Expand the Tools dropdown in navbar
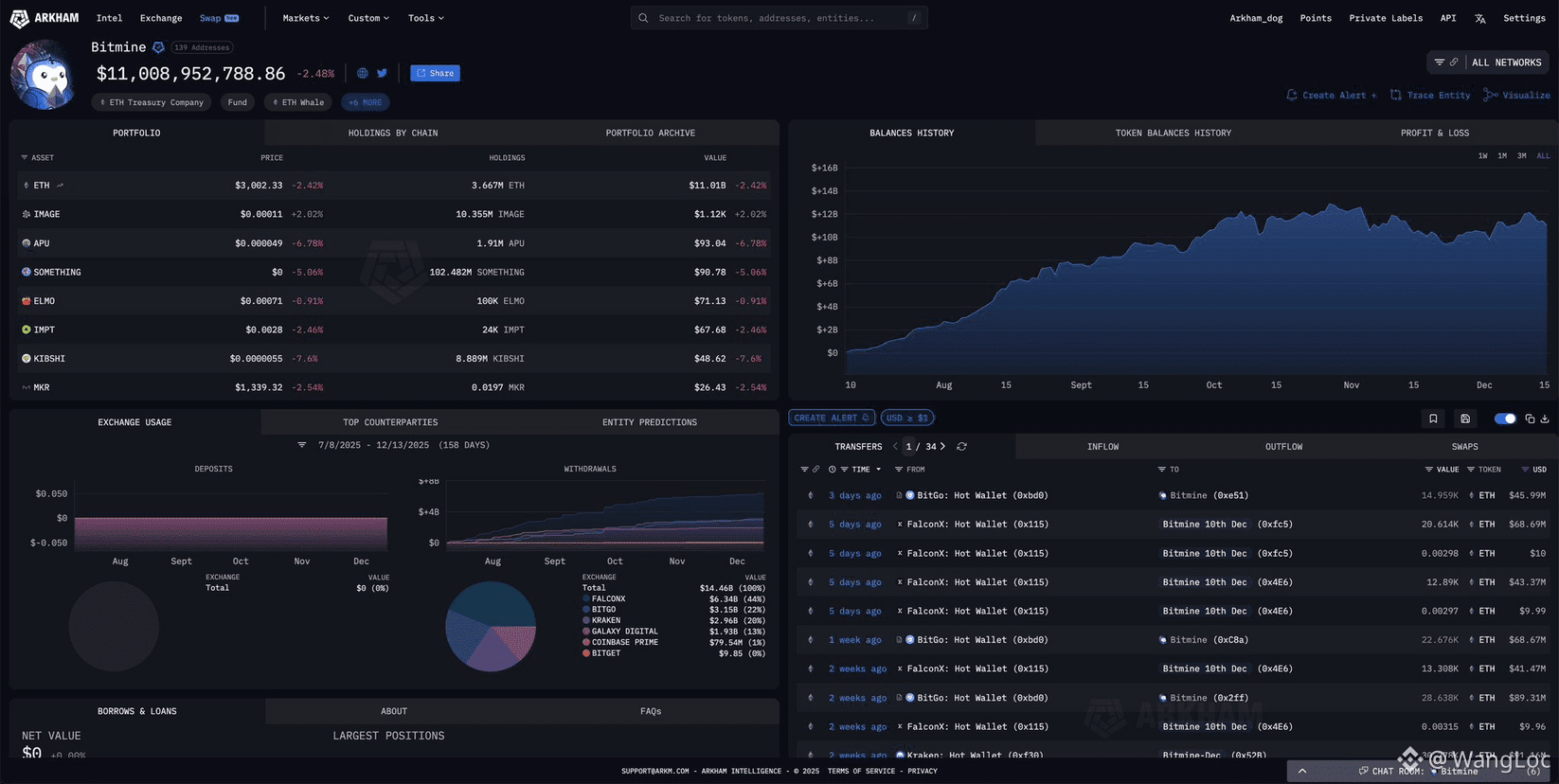This screenshot has width=1559, height=784. point(426,18)
